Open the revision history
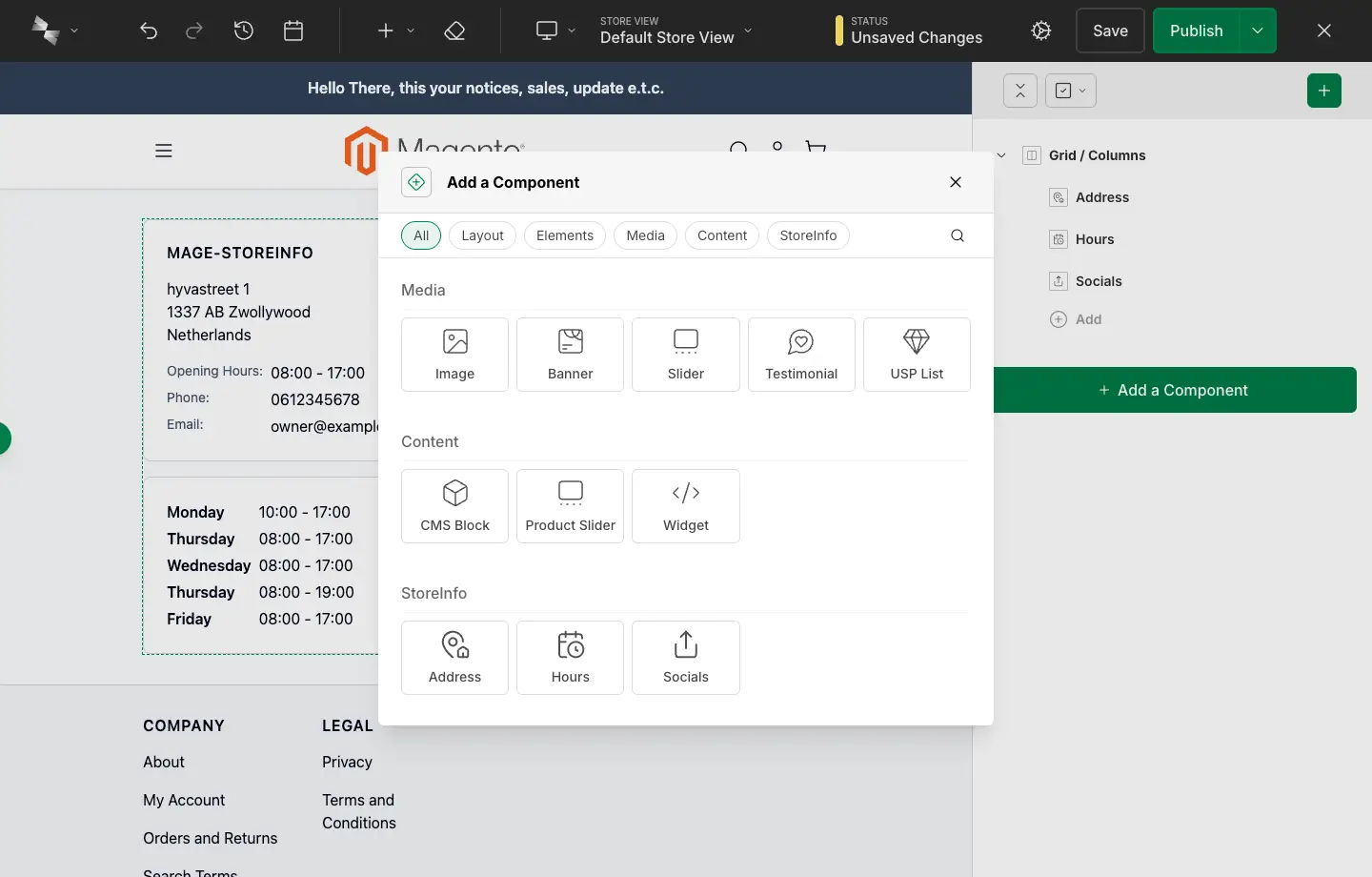This screenshot has height=877, width=1372. pyautogui.click(x=243, y=31)
